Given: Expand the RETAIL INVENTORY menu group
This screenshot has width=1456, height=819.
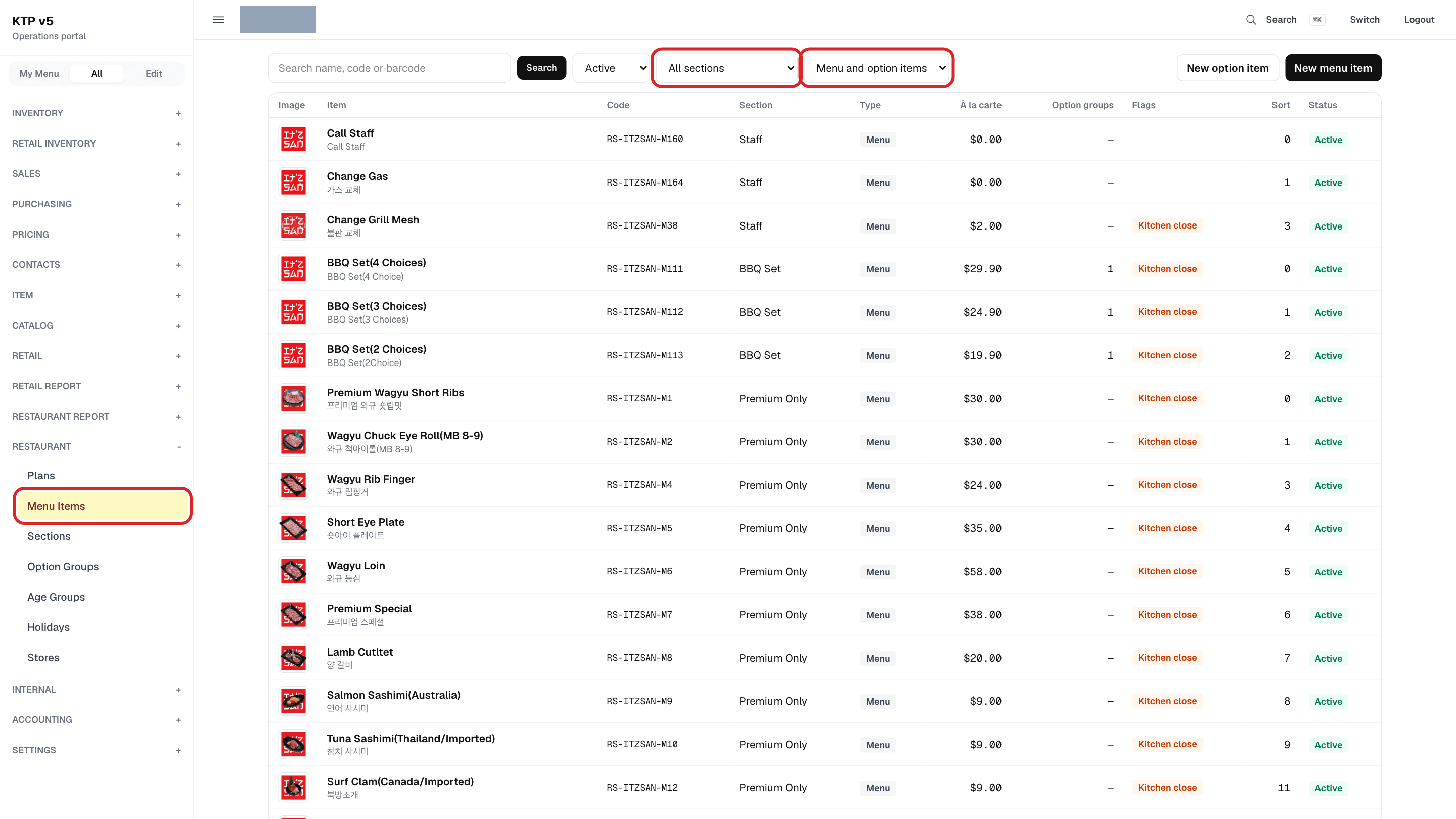Looking at the screenshot, I should click(97, 144).
